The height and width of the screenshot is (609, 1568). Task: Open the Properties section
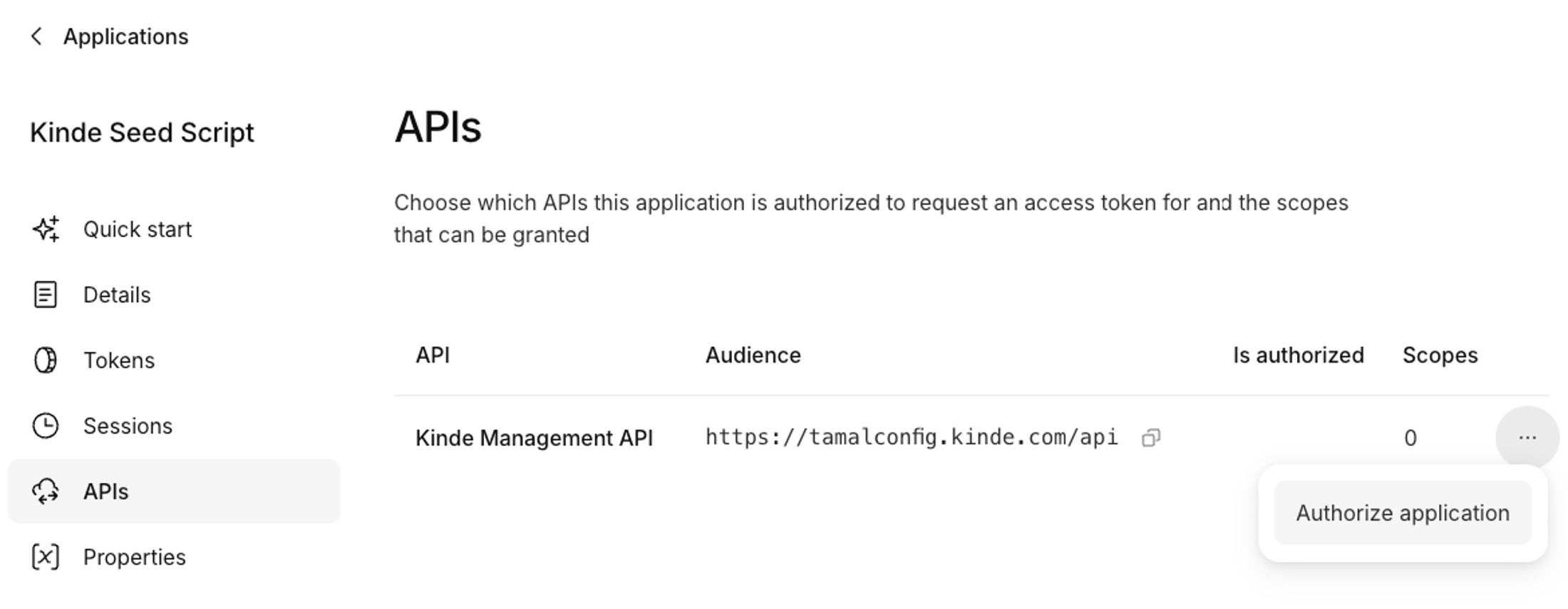pyautogui.click(x=134, y=556)
